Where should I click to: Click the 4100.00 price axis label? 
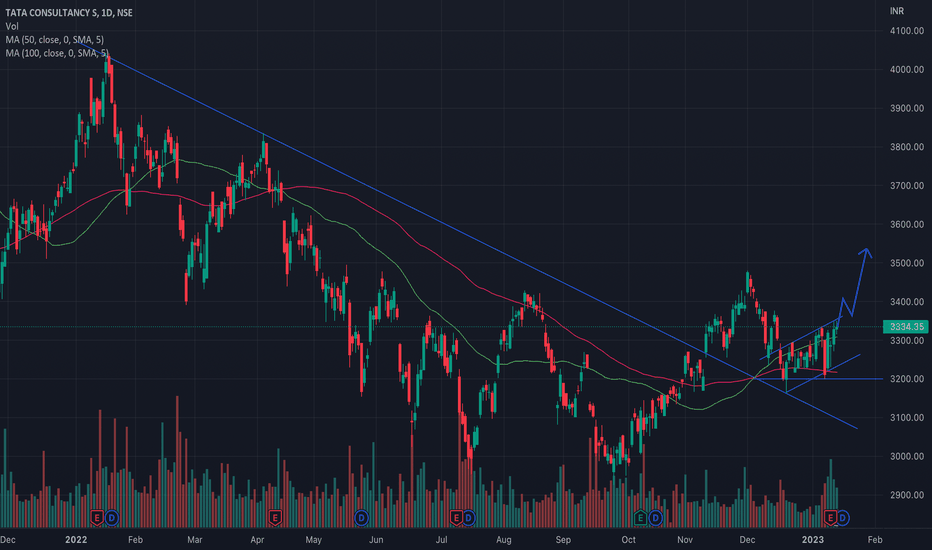(x=906, y=31)
